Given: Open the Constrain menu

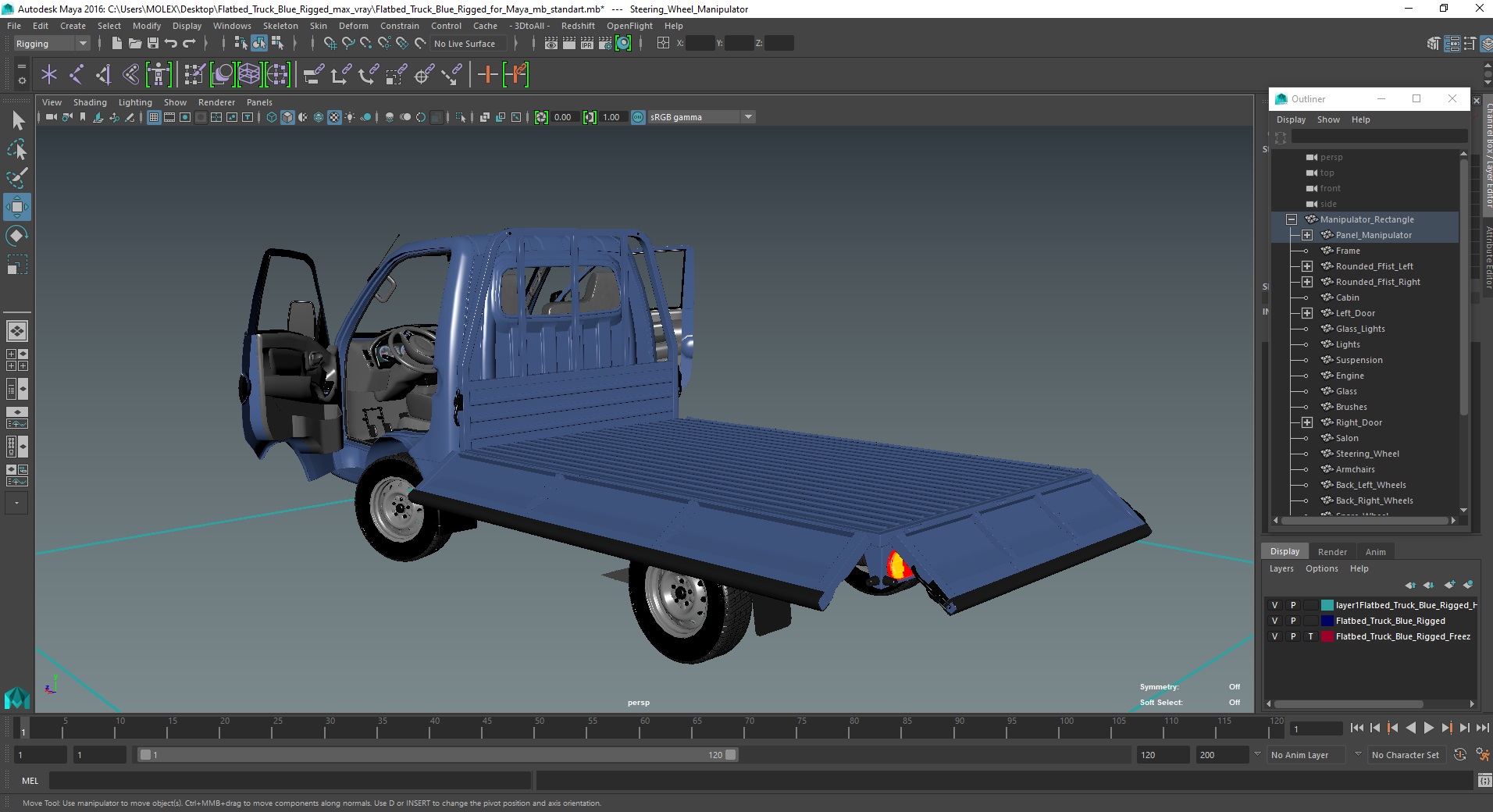Looking at the screenshot, I should 400,26.
